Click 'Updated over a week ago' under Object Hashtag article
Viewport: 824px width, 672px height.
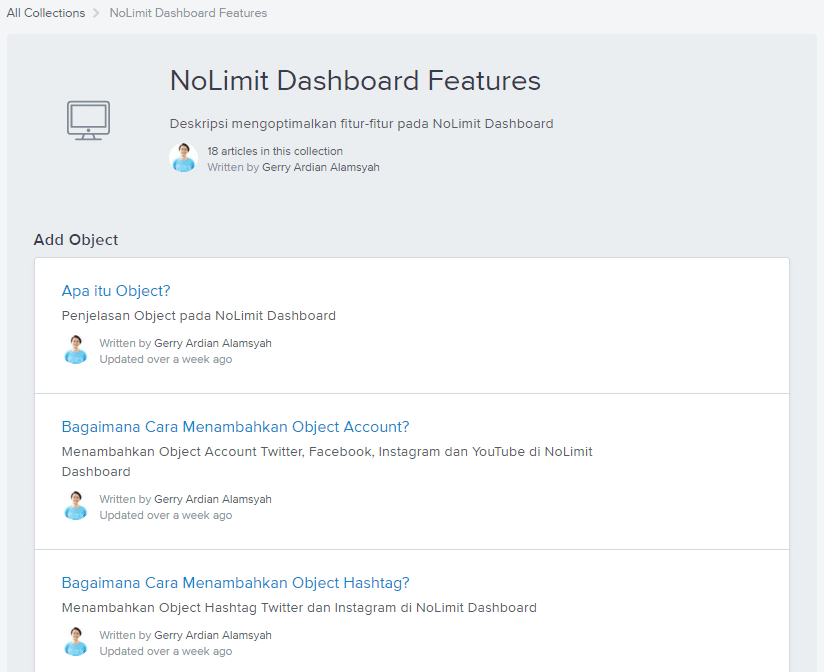166,652
